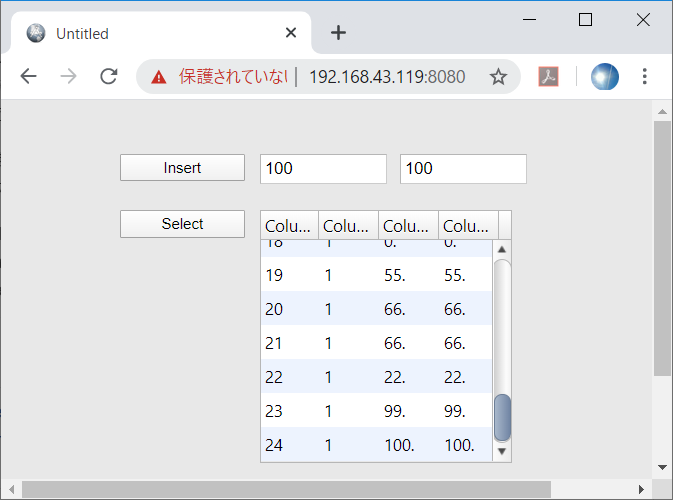The image size is (673, 500).
Task: Click the Insert button
Action: (x=182, y=168)
